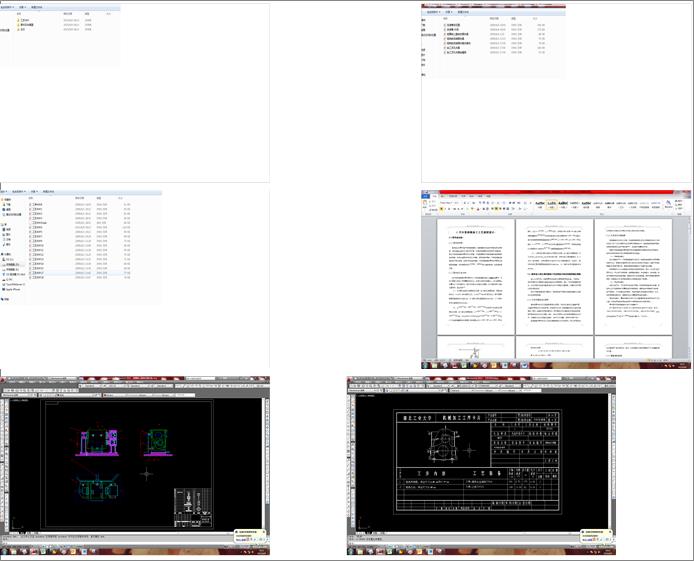This screenshot has height=561, width=694.
Task: Open the middle layer combo box in left AutoCAD window
Action: tap(69, 395)
